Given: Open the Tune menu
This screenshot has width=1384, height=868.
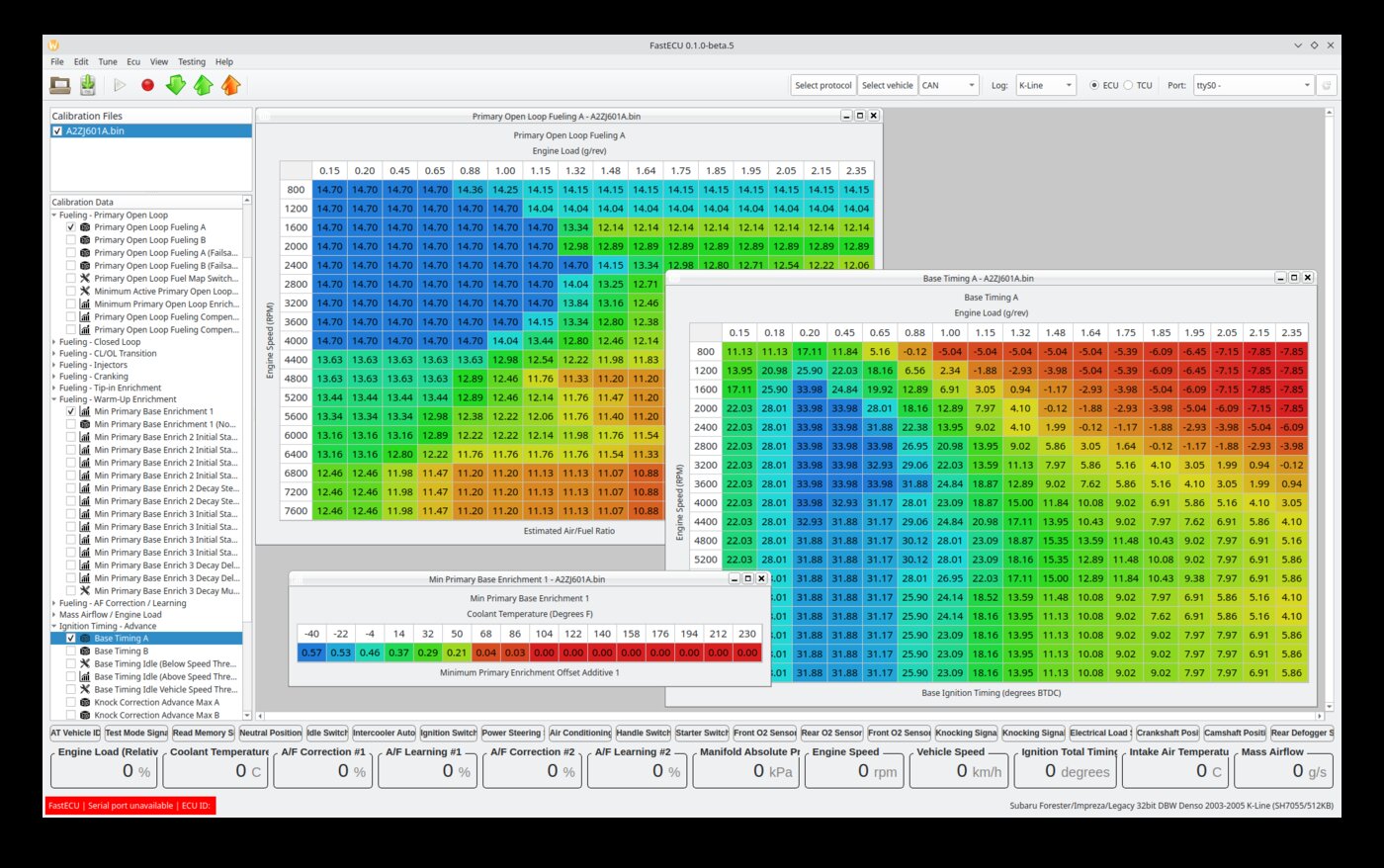Looking at the screenshot, I should (108, 61).
